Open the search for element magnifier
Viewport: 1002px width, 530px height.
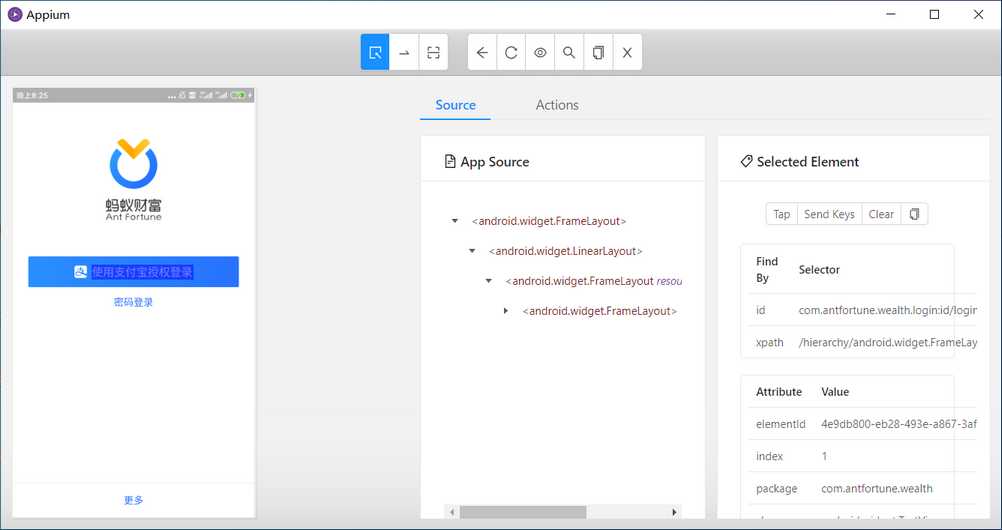point(569,52)
